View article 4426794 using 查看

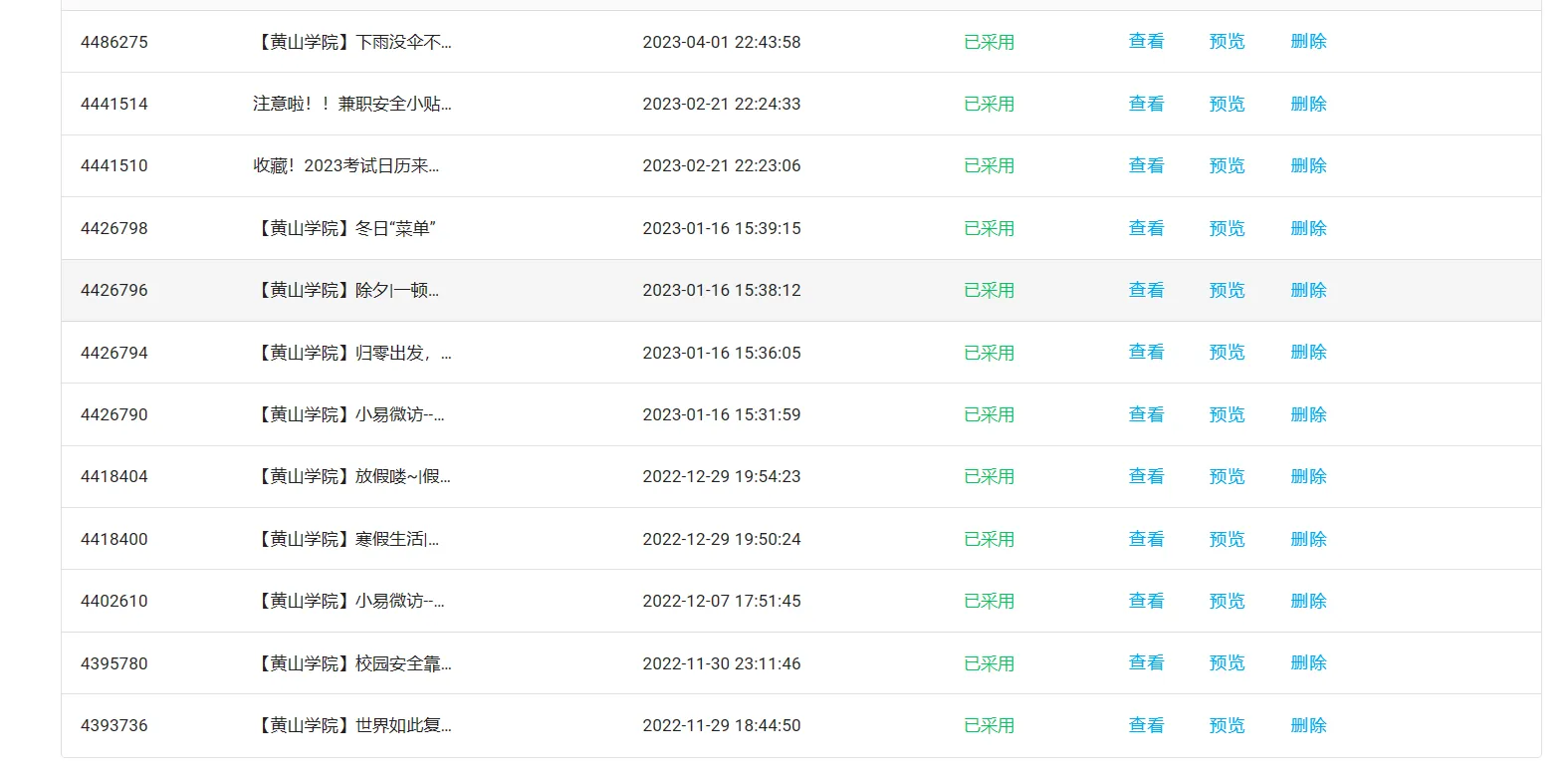pos(1145,353)
